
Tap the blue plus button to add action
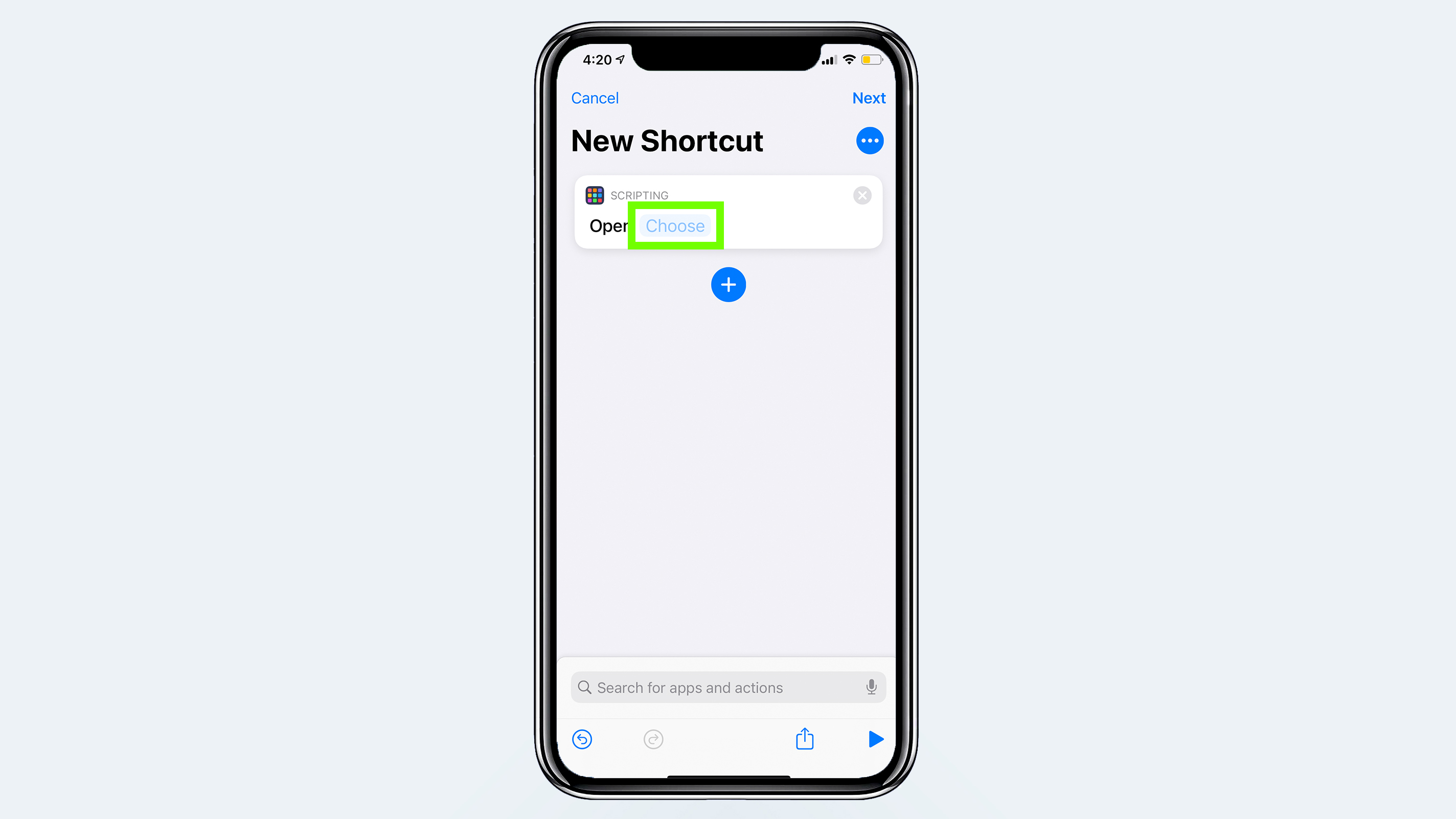728,284
